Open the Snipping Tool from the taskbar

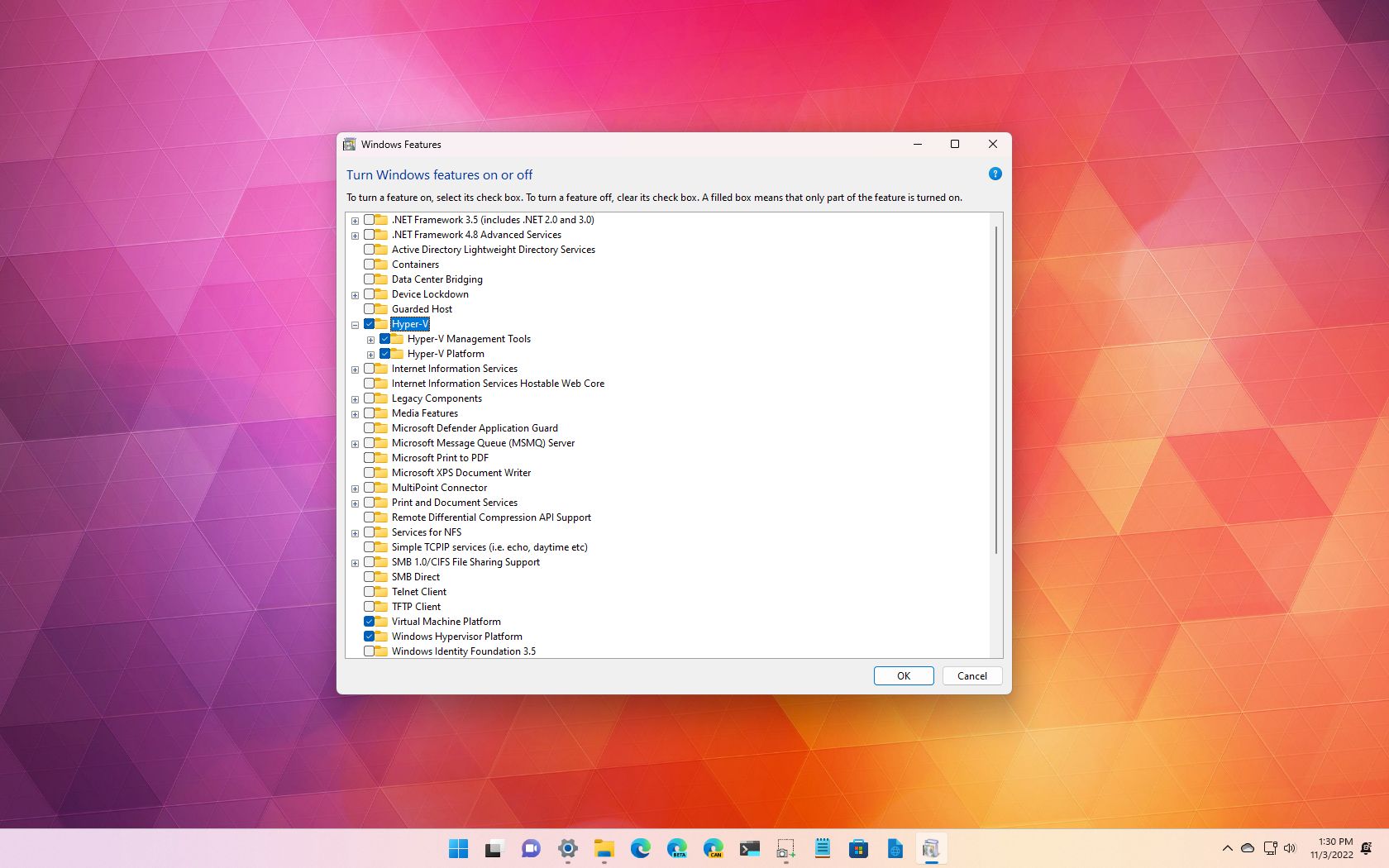[785, 848]
